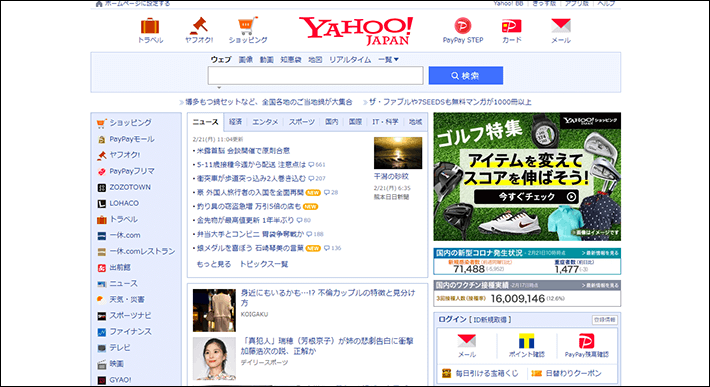Open the カード icon in header
Viewport: 710px width, 387px height.
coord(512,26)
